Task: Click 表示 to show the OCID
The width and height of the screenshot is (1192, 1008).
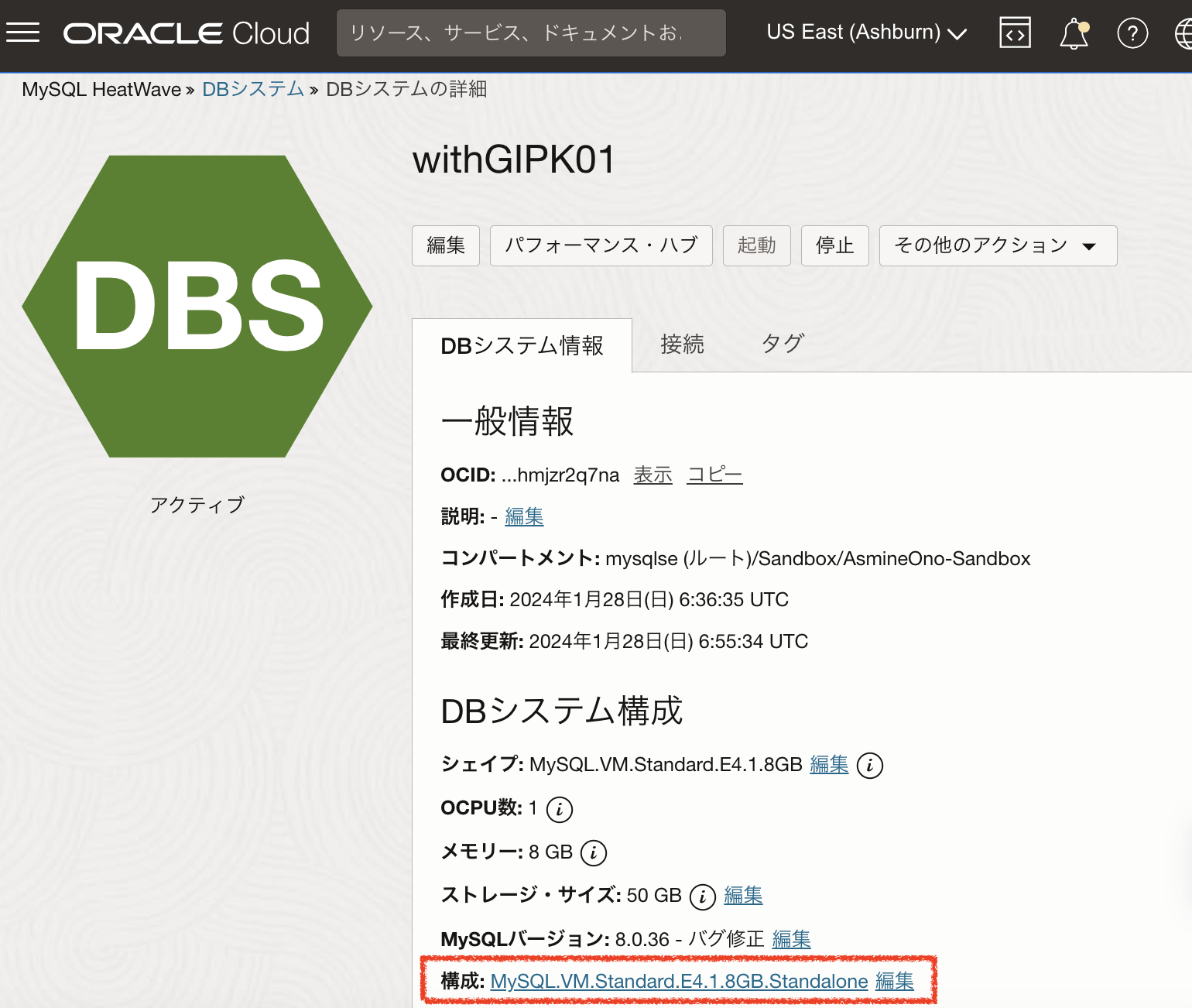Action: pos(653,475)
